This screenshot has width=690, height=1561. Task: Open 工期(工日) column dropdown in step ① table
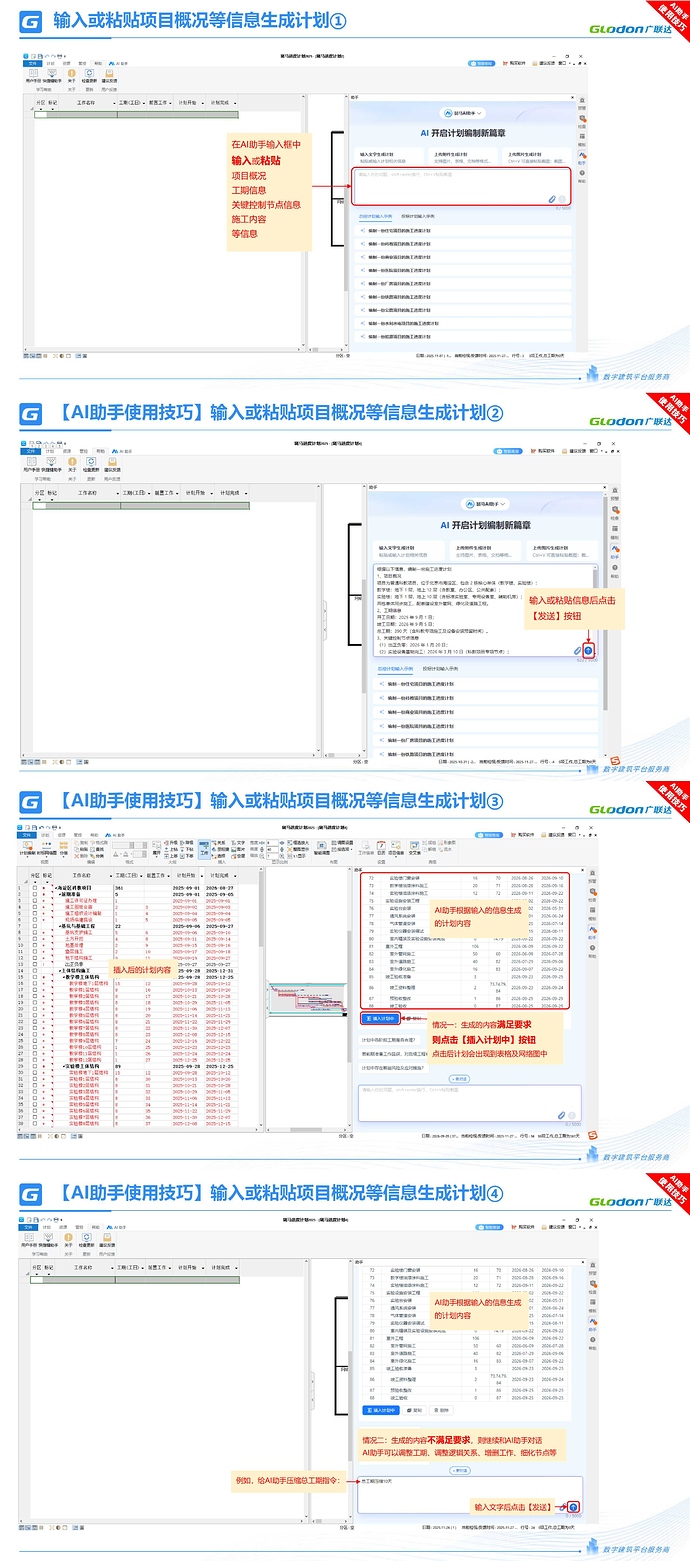click(142, 102)
